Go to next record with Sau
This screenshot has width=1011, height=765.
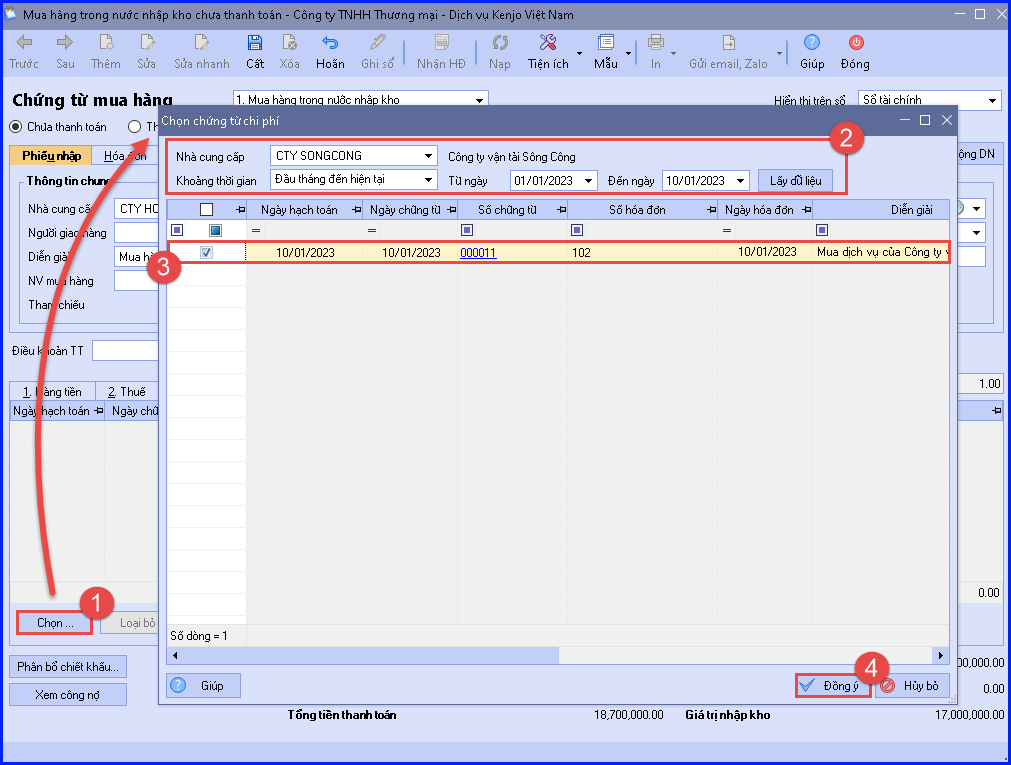(65, 52)
